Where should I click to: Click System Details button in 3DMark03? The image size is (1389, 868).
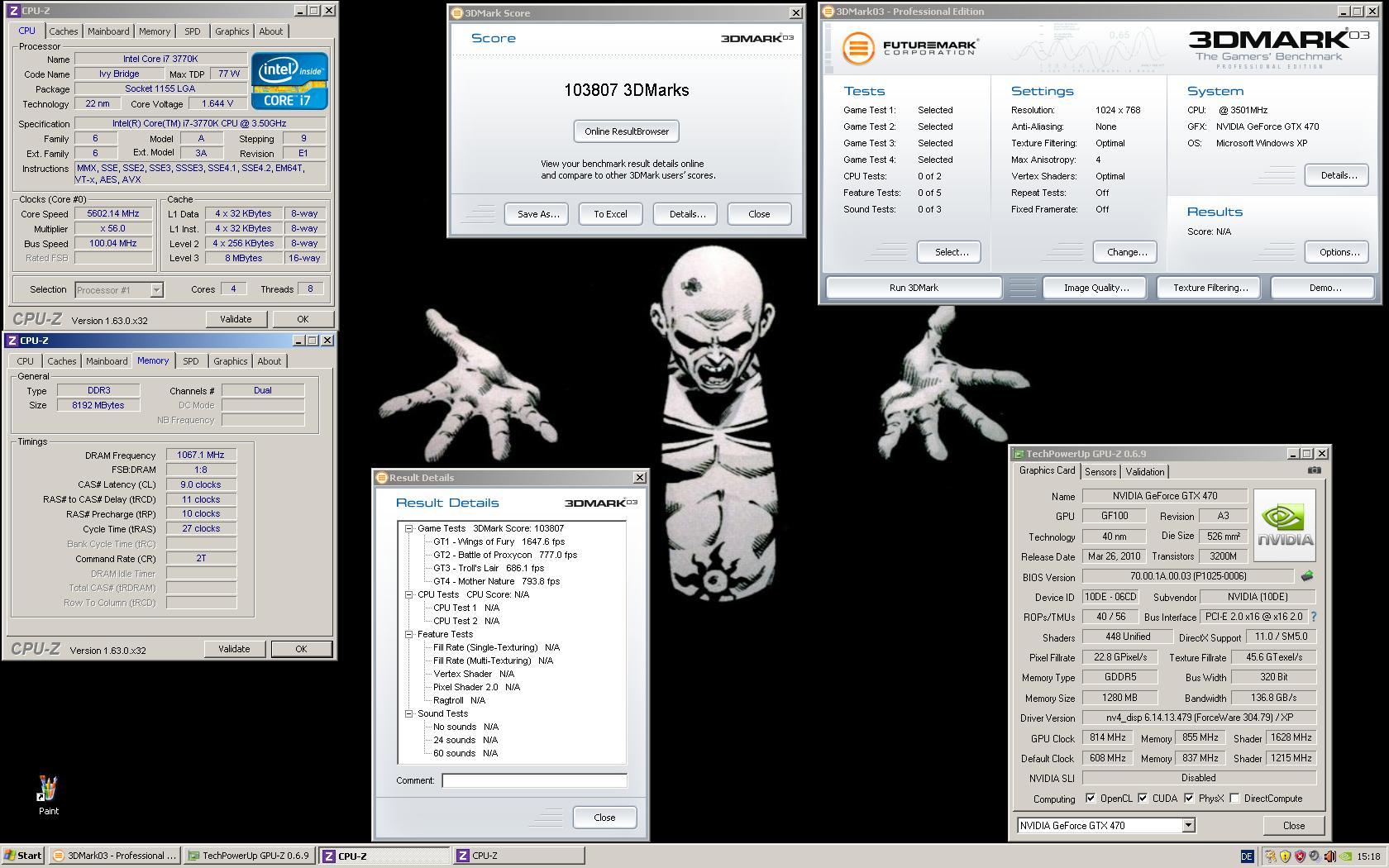point(1337,175)
